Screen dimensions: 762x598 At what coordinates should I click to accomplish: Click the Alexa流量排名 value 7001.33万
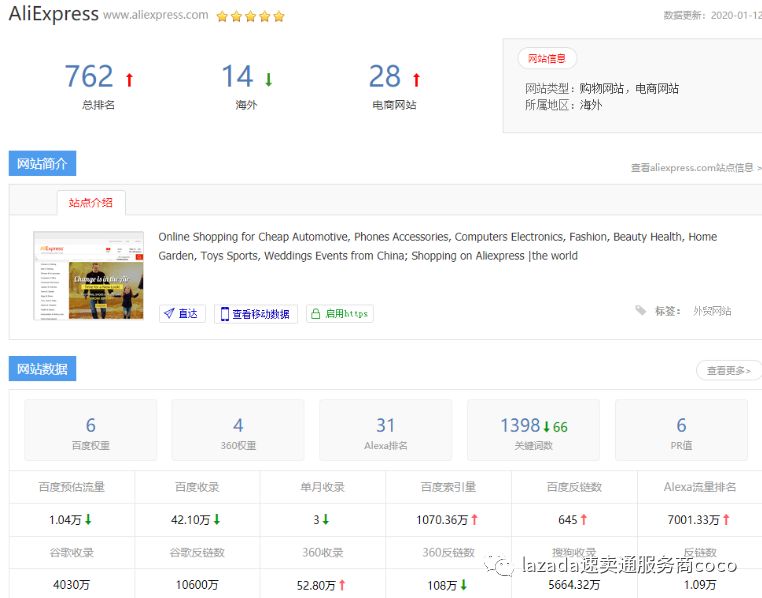[693, 520]
